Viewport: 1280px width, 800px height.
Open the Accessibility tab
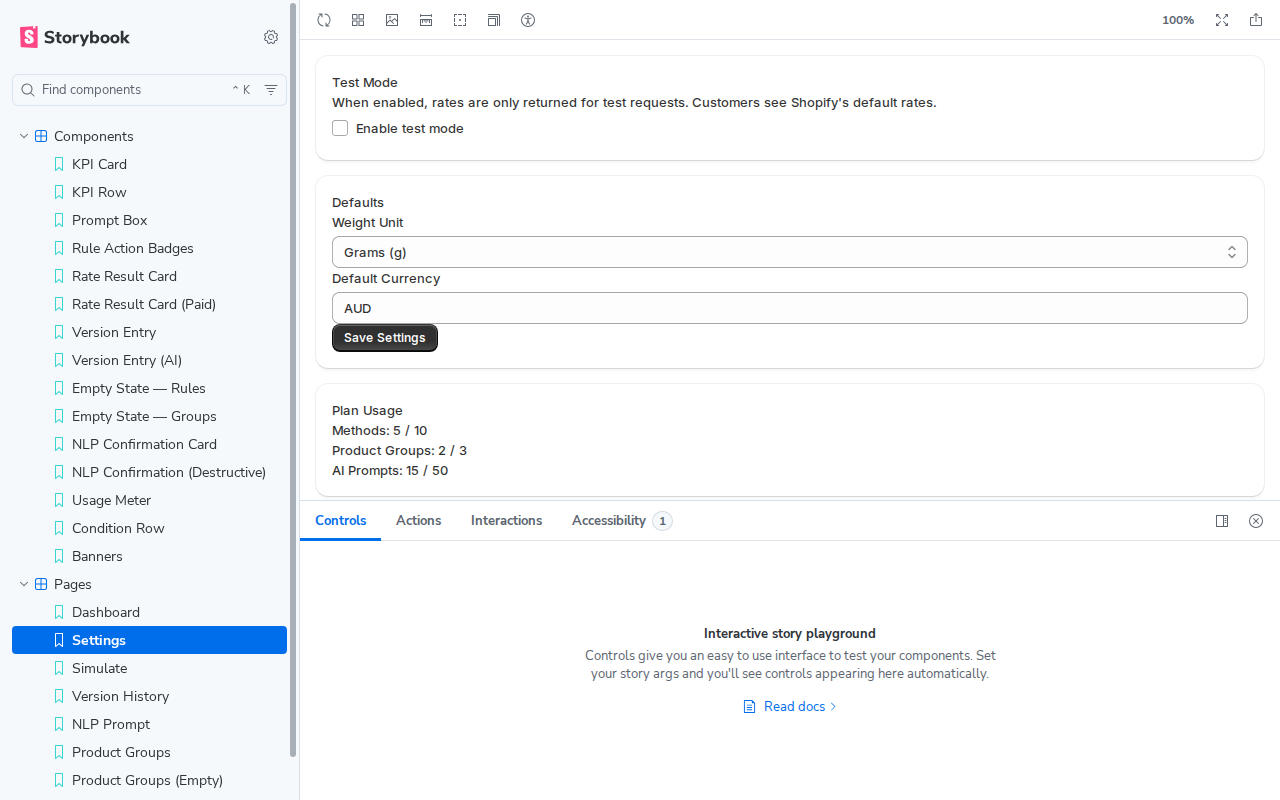click(x=608, y=521)
